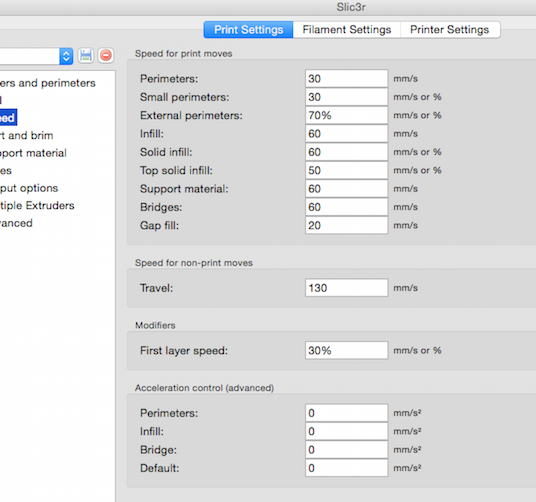The image size is (536, 502).
Task: Switch to the Filament Settings tab
Action: (347, 30)
